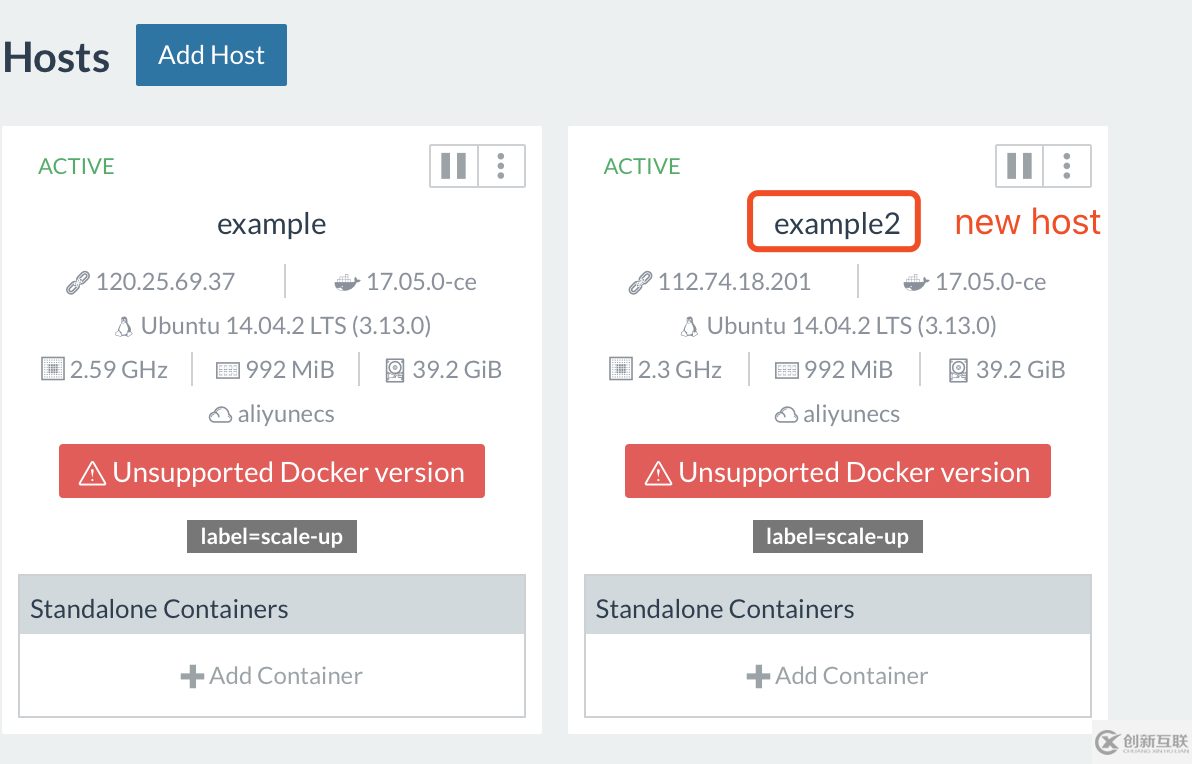Screen dimensions: 1192x764
Task: Open more actions menu for example host
Action: pos(501,166)
